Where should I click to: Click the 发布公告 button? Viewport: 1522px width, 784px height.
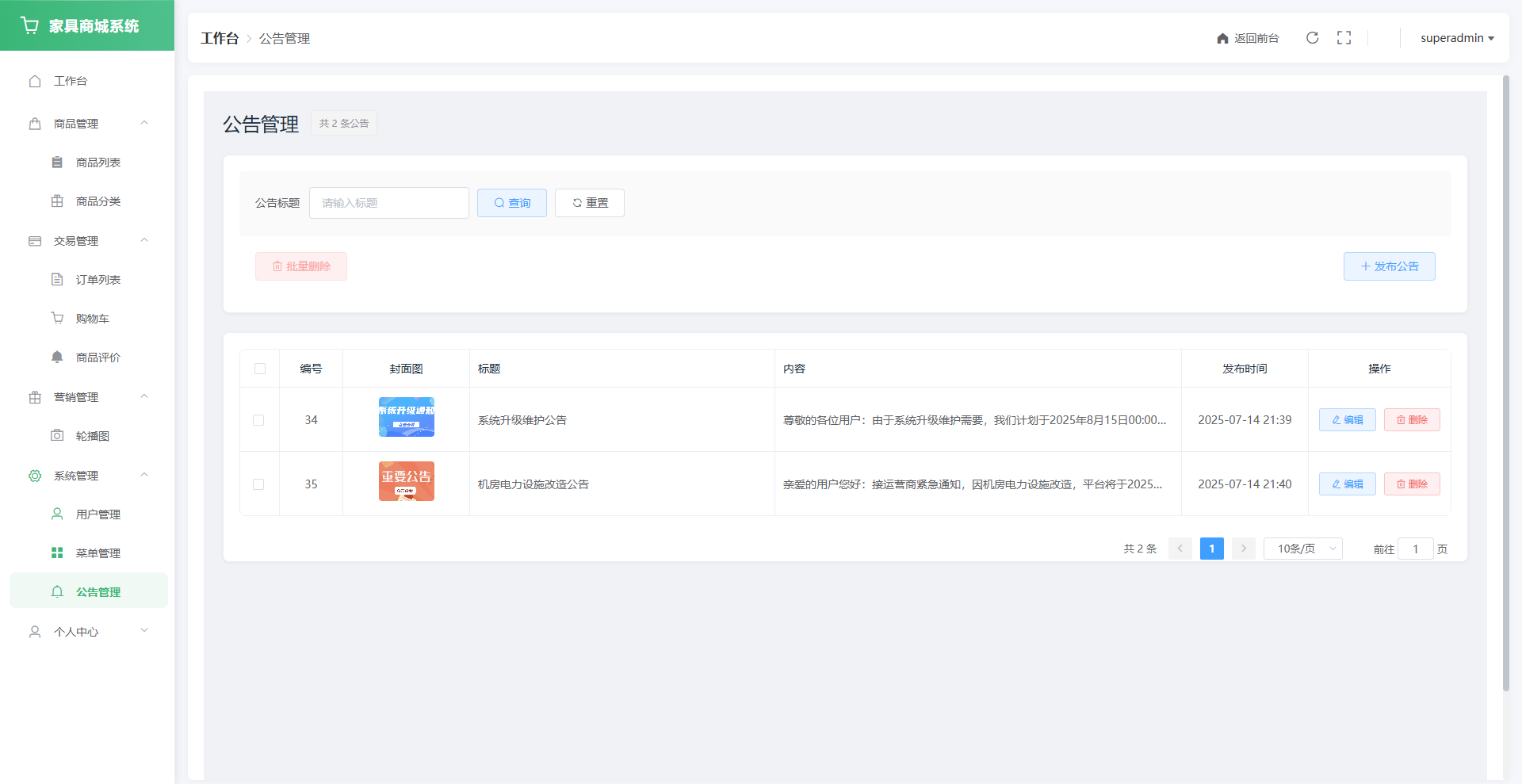pos(1389,266)
